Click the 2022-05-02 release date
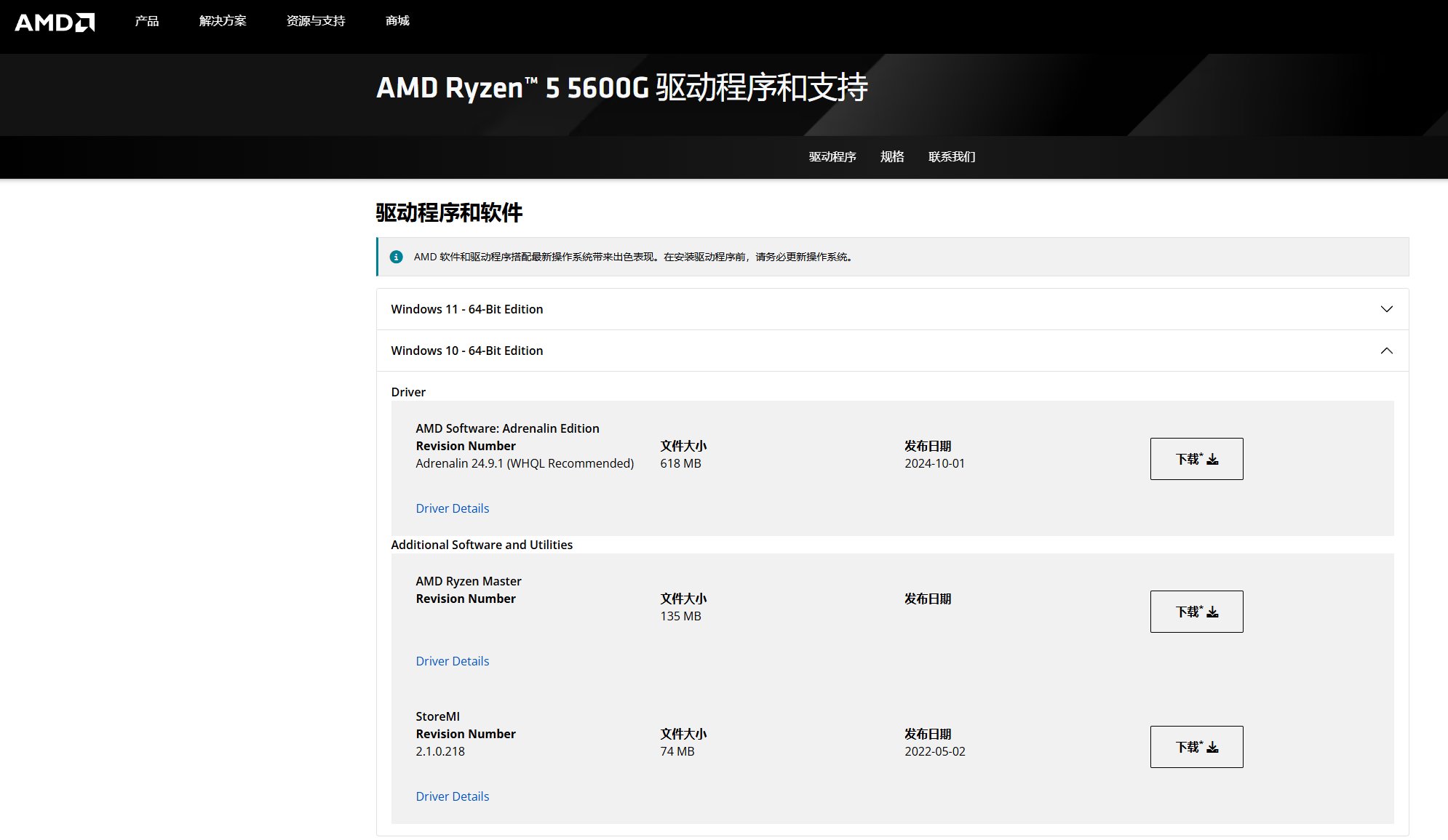 (934, 751)
